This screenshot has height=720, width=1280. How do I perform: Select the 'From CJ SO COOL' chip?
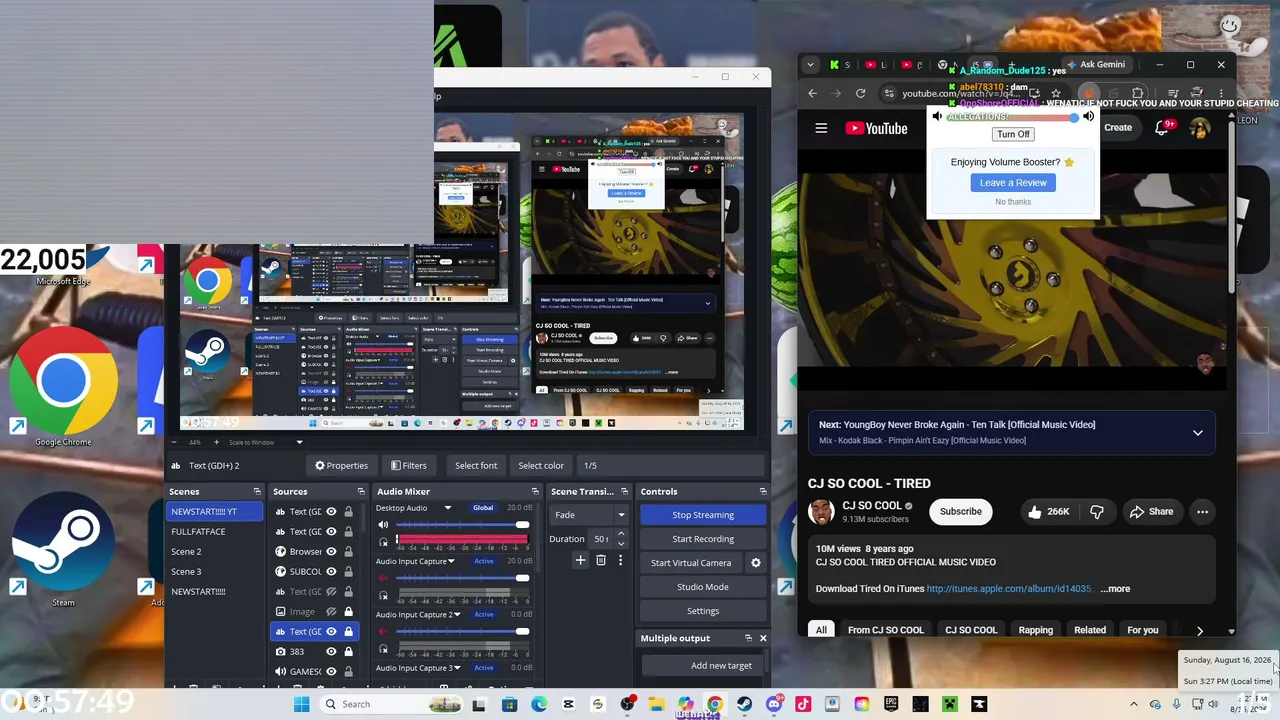[886, 630]
